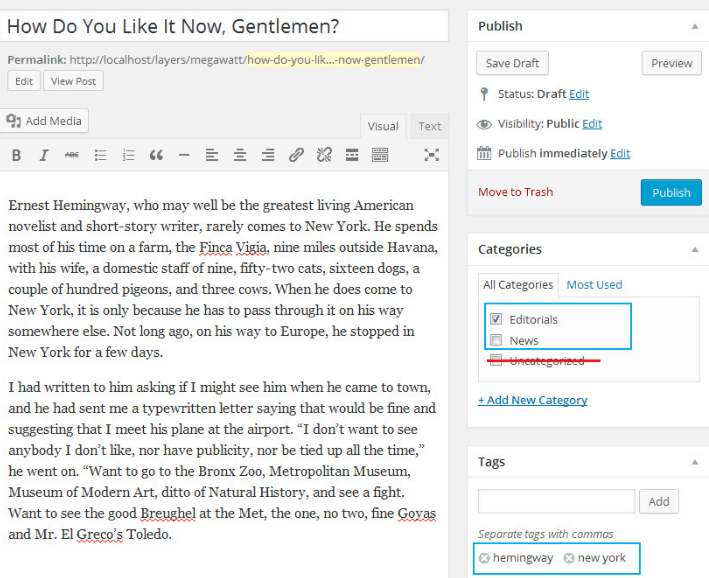Apply italic formatting to text
This screenshot has height=578, width=709.
[x=44, y=155]
